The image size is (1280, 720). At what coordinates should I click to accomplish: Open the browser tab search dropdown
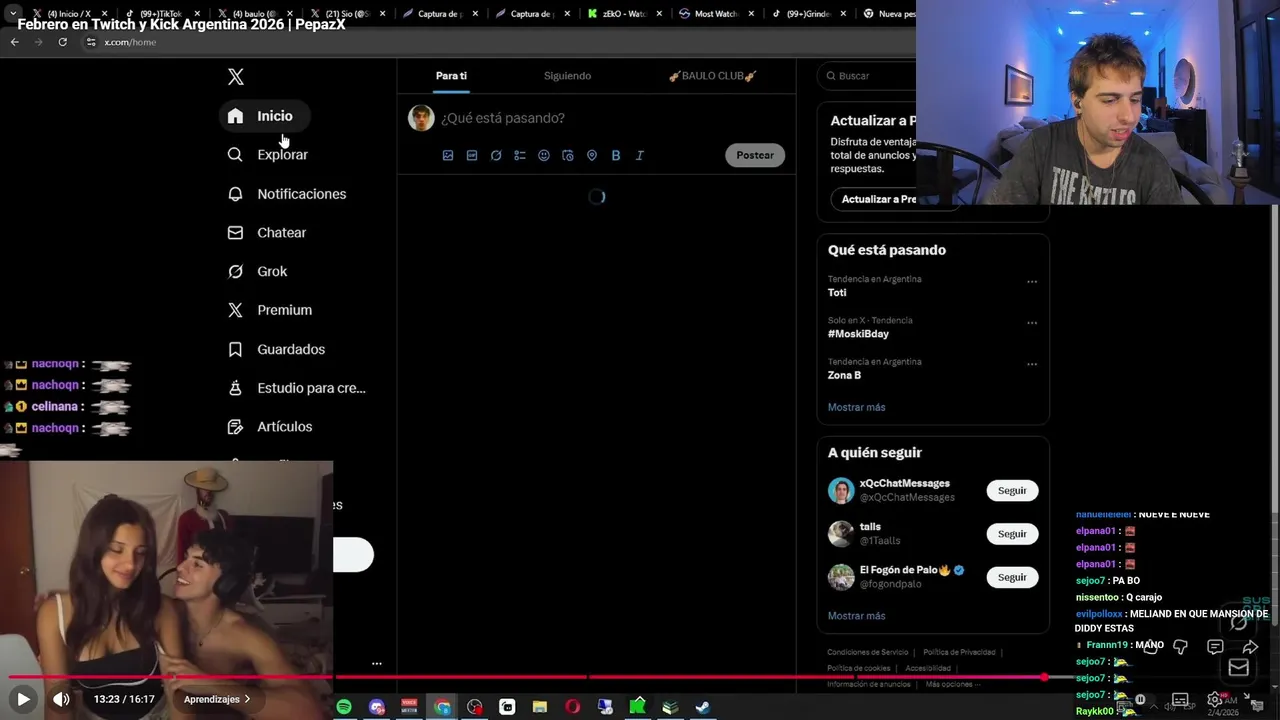click(13, 13)
